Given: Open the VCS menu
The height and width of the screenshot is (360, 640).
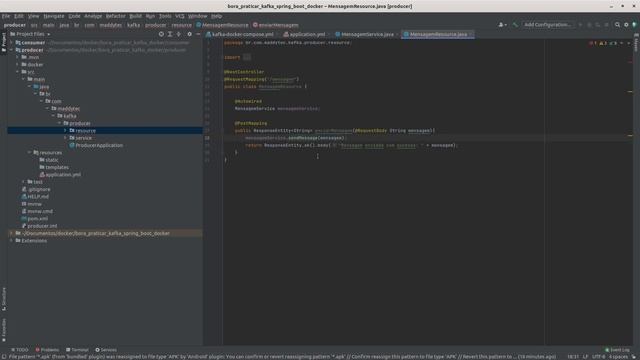Looking at the screenshot, I should 180,16.
